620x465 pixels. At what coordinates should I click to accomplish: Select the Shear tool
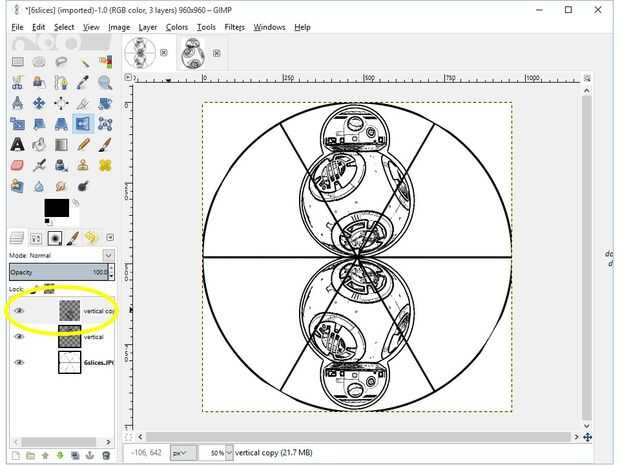click(39, 124)
